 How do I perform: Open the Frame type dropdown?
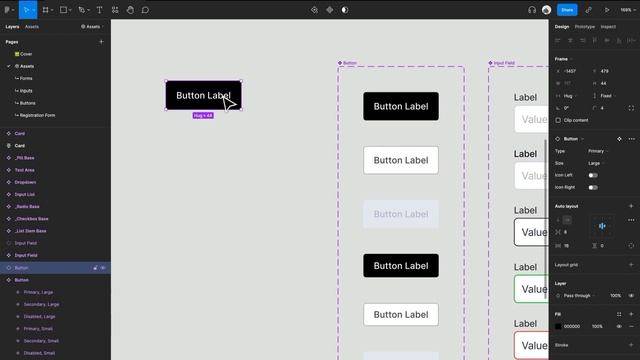pos(563,59)
